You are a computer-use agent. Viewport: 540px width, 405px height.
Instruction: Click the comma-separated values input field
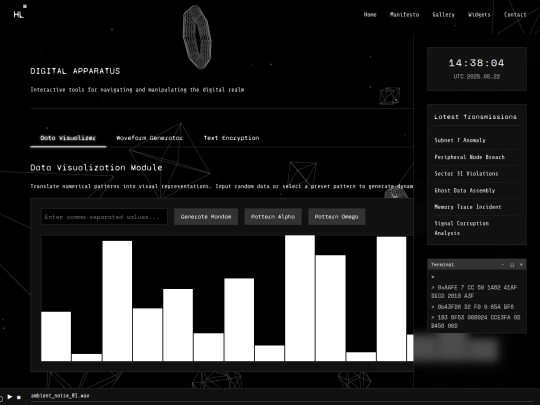[x=104, y=217]
